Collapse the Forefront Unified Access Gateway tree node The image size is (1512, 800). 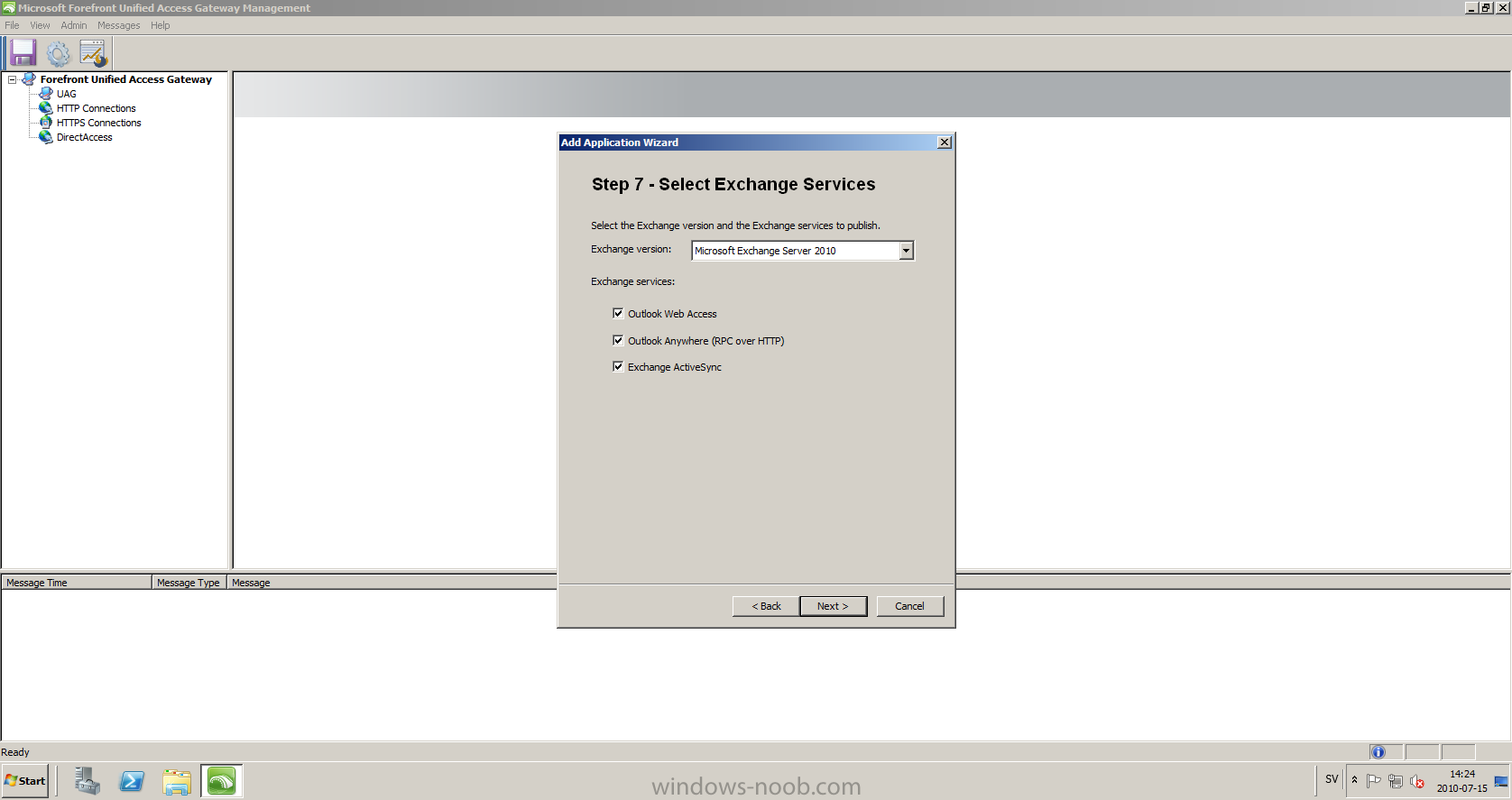[x=13, y=79]
